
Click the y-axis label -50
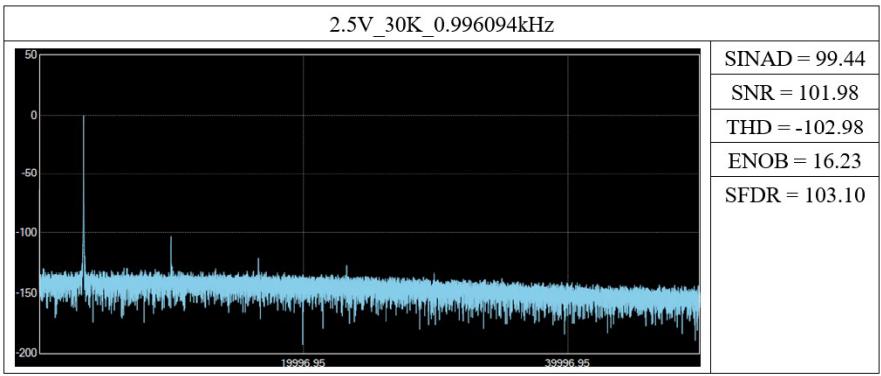(29, 173)
